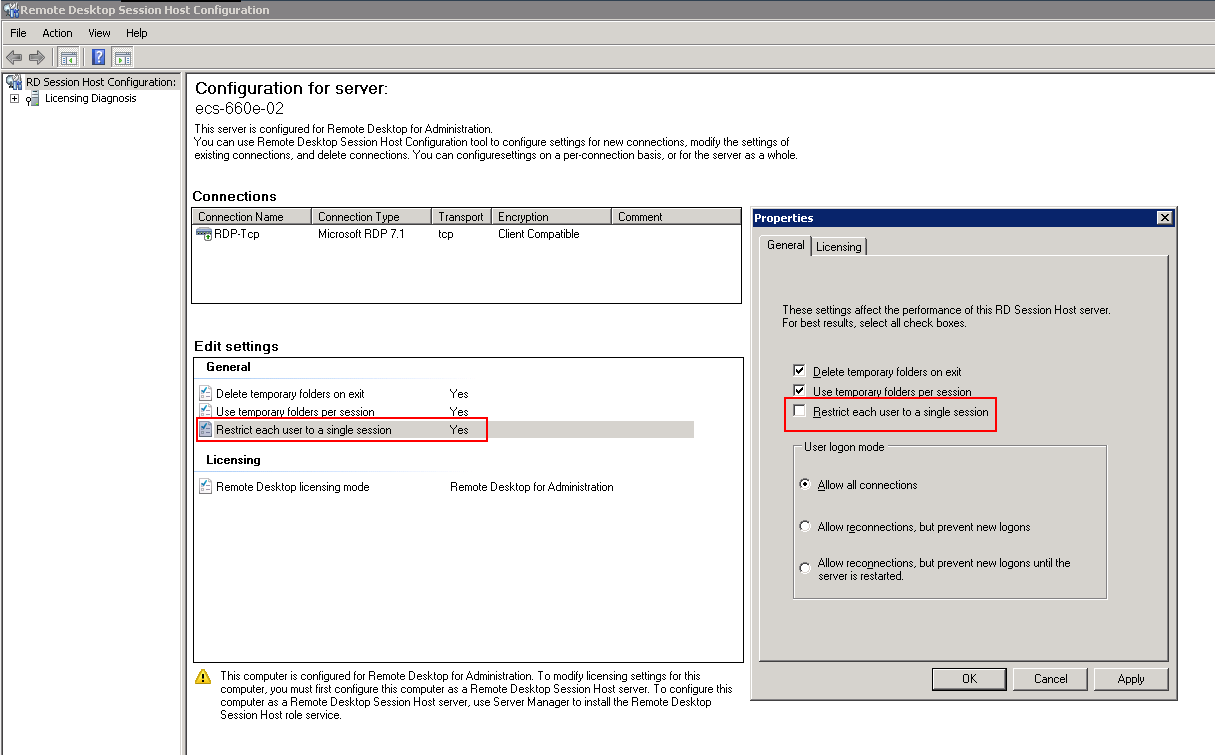Click the Connection Type column header
Image resolution: width=1215 pixels, height=755 pixels.
372,216
